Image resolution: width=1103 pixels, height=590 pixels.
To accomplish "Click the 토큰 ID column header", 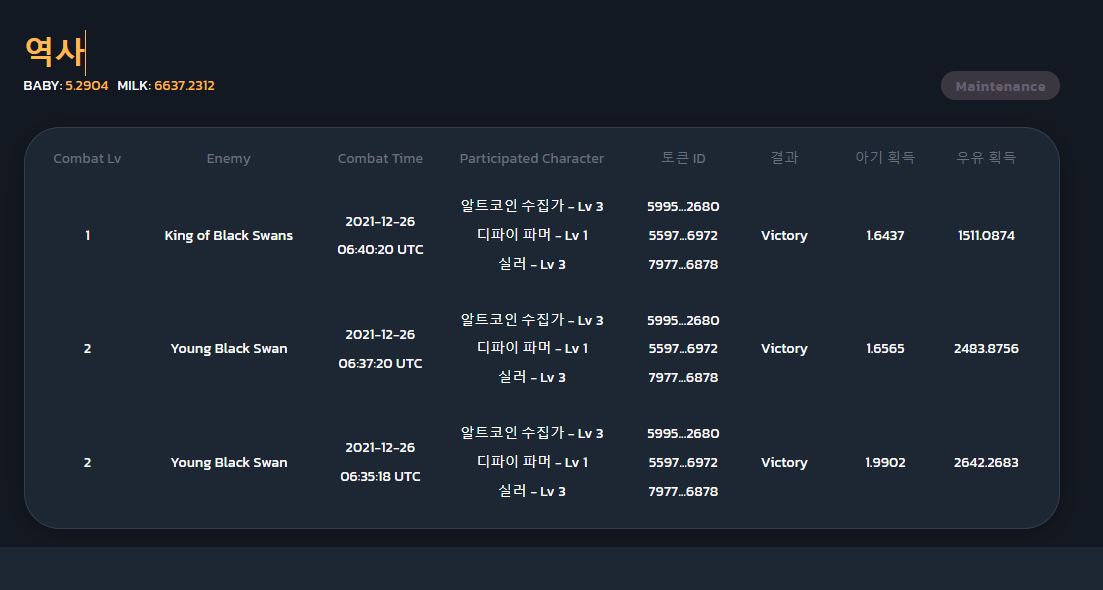I will click(683, 158).
